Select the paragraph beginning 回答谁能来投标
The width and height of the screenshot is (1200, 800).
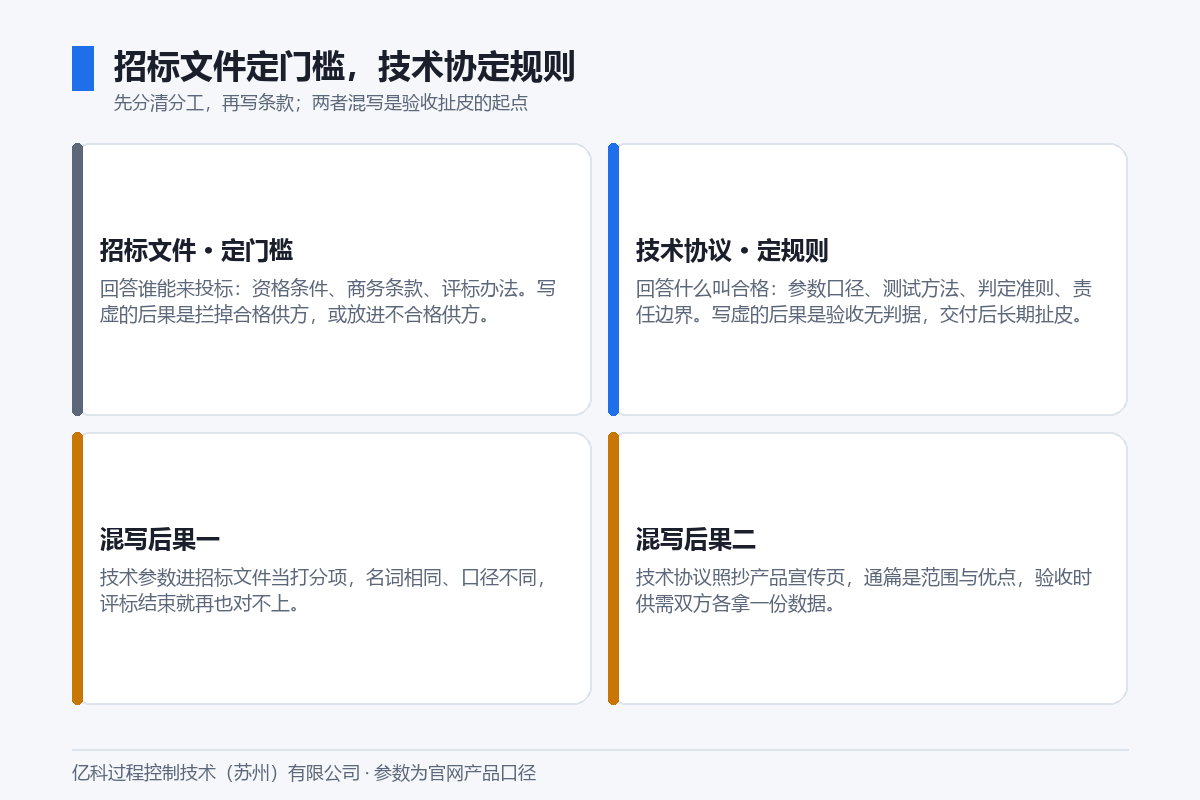coord(328,303)
